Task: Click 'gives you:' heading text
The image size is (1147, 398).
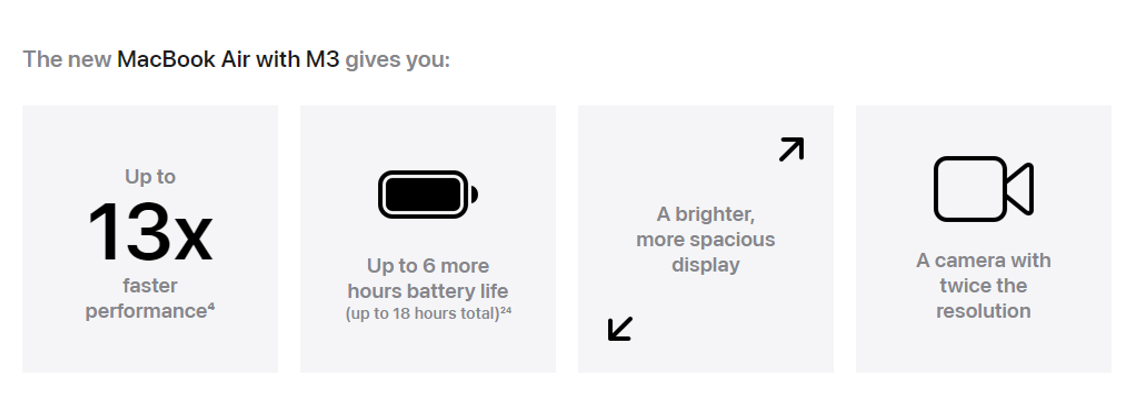Action: 398,60
